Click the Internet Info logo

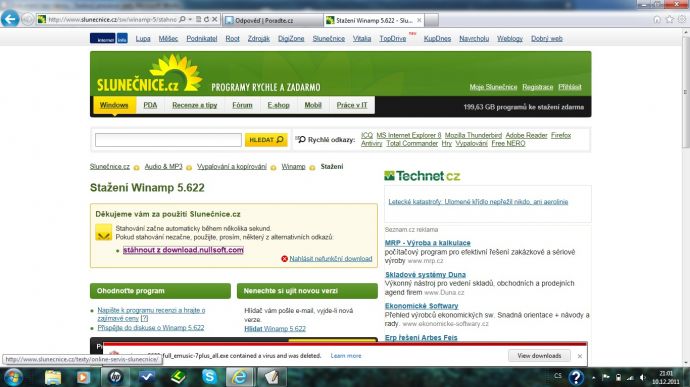point(109,38)
